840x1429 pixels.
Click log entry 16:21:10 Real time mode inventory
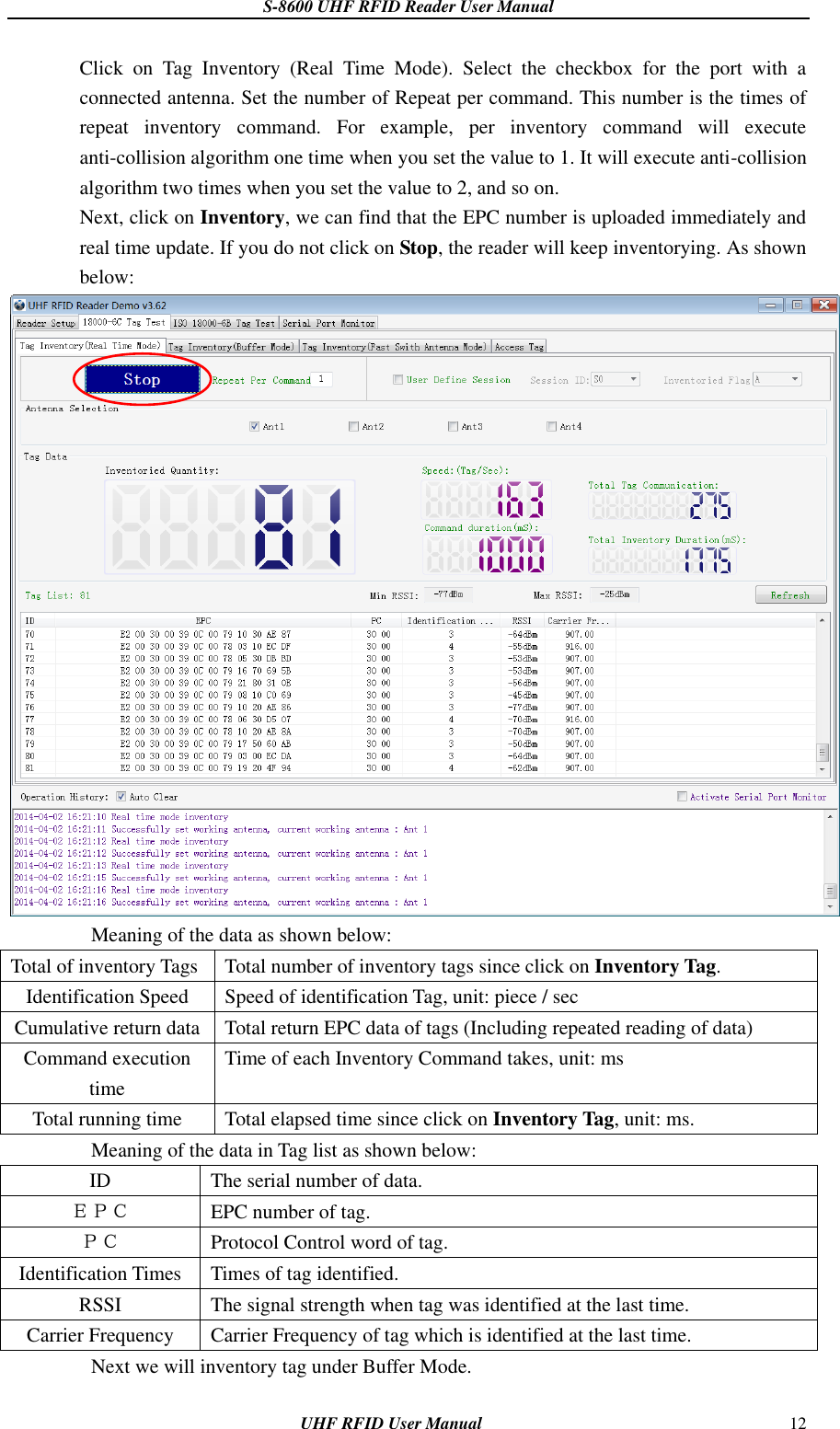click(x=121, y=816)
